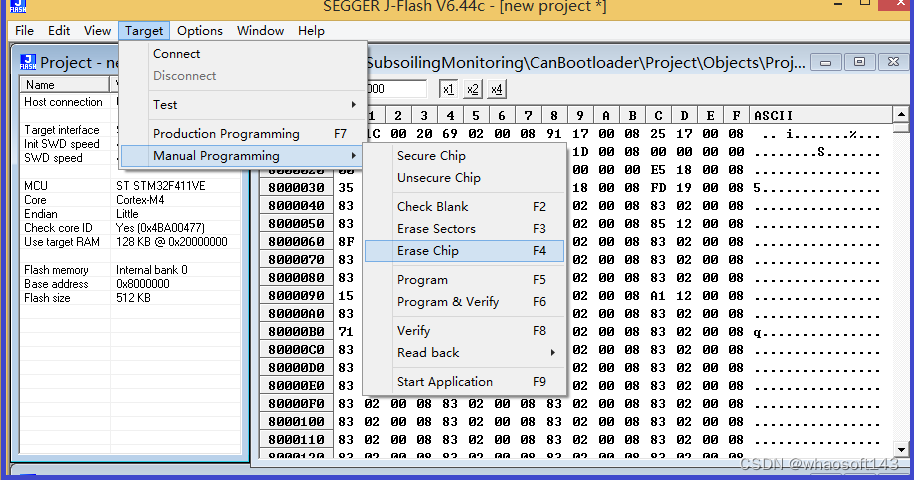Choose Unsecure Chip

[x=465, y=178]
